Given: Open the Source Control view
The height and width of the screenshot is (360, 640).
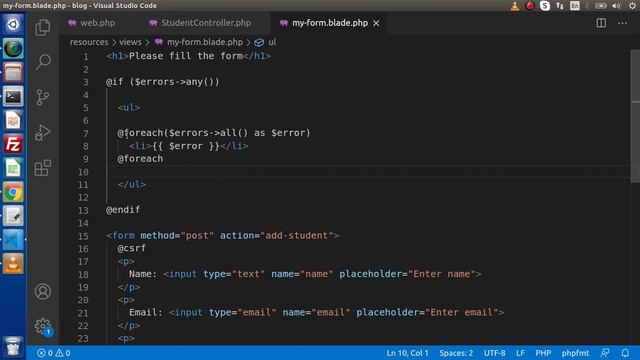Looking at the screenshot, I should (43, 97).
